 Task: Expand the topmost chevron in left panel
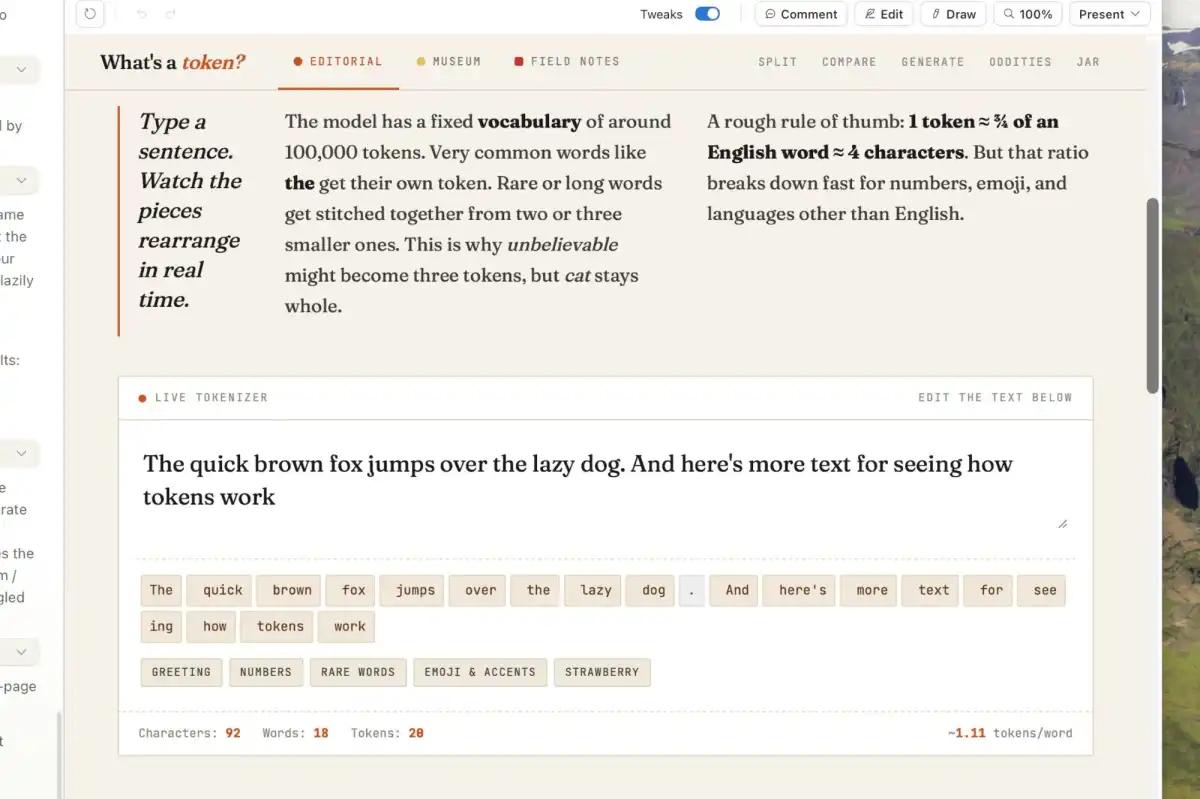click(21, 70)
